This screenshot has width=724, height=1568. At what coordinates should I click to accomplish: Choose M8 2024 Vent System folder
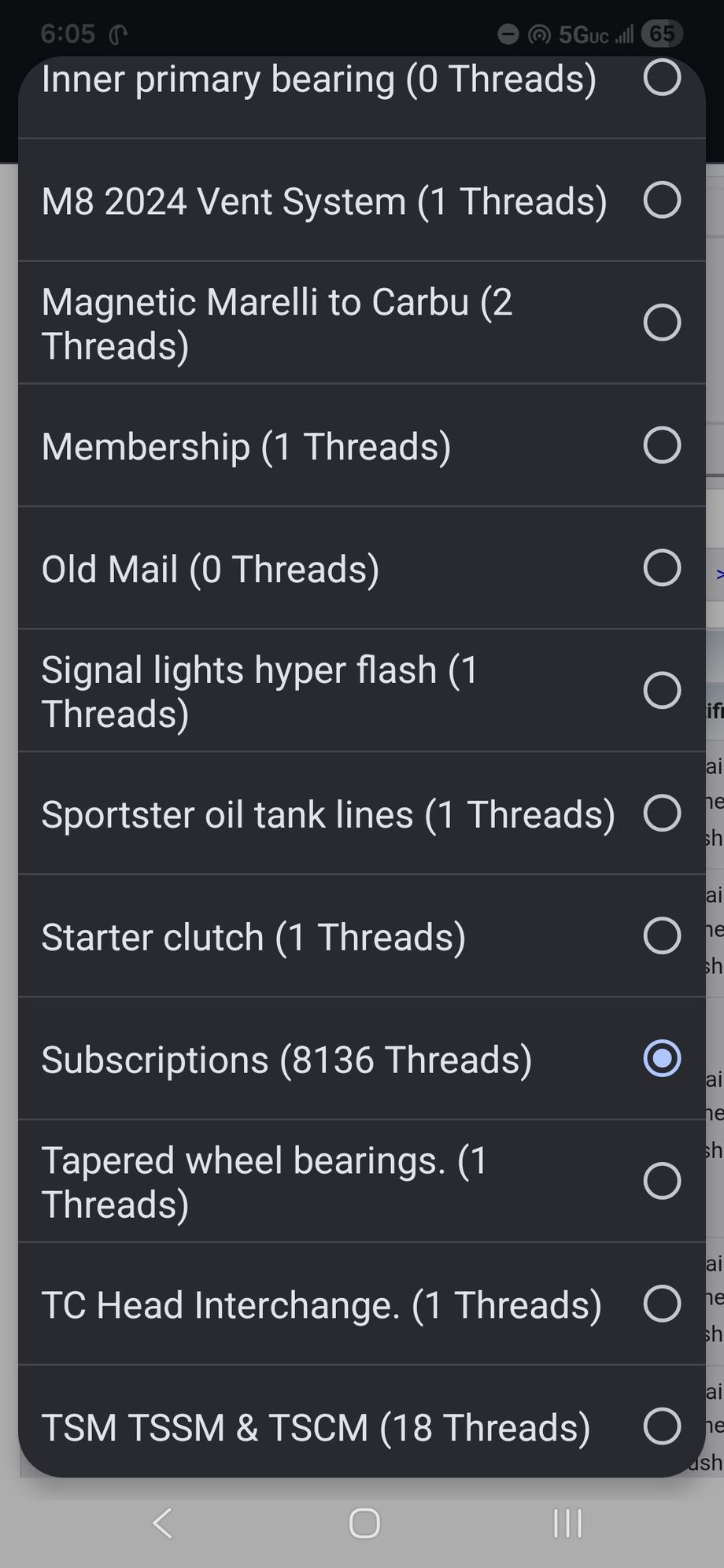click(x=662, y=200)
